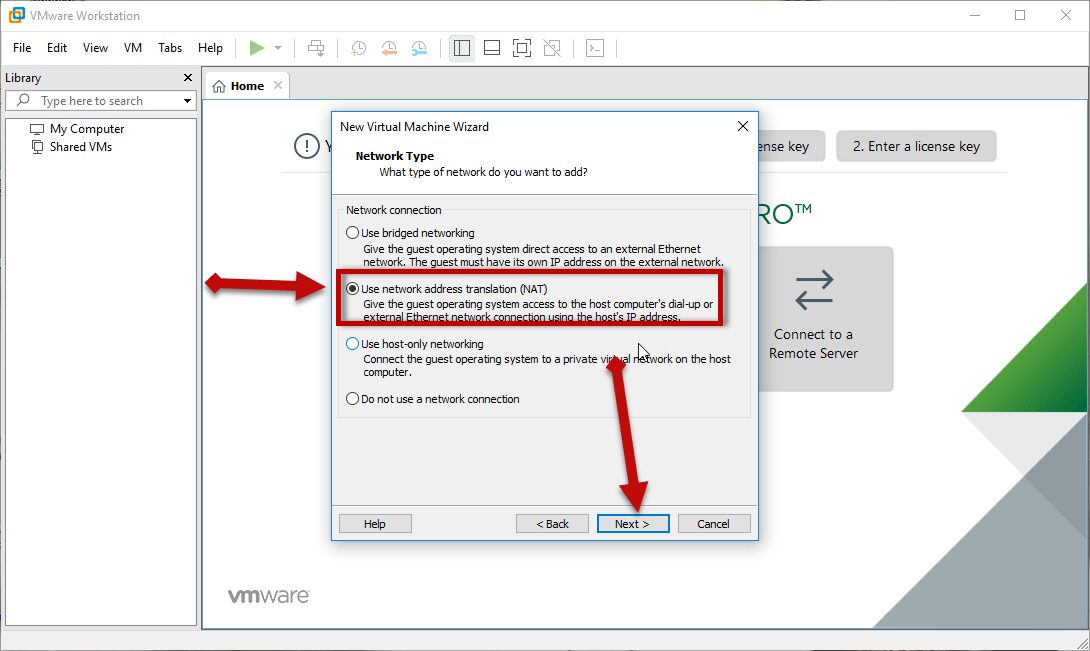Click the thumbnail bar toggle icon
Image resolution: width=1090 pixels, height=651 pixels.
[x=491, y=48]
